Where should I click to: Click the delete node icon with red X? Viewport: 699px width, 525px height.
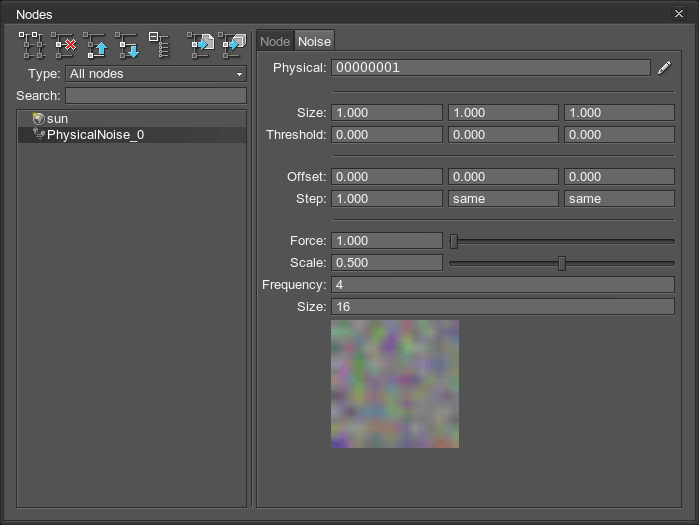coord(64,45)
